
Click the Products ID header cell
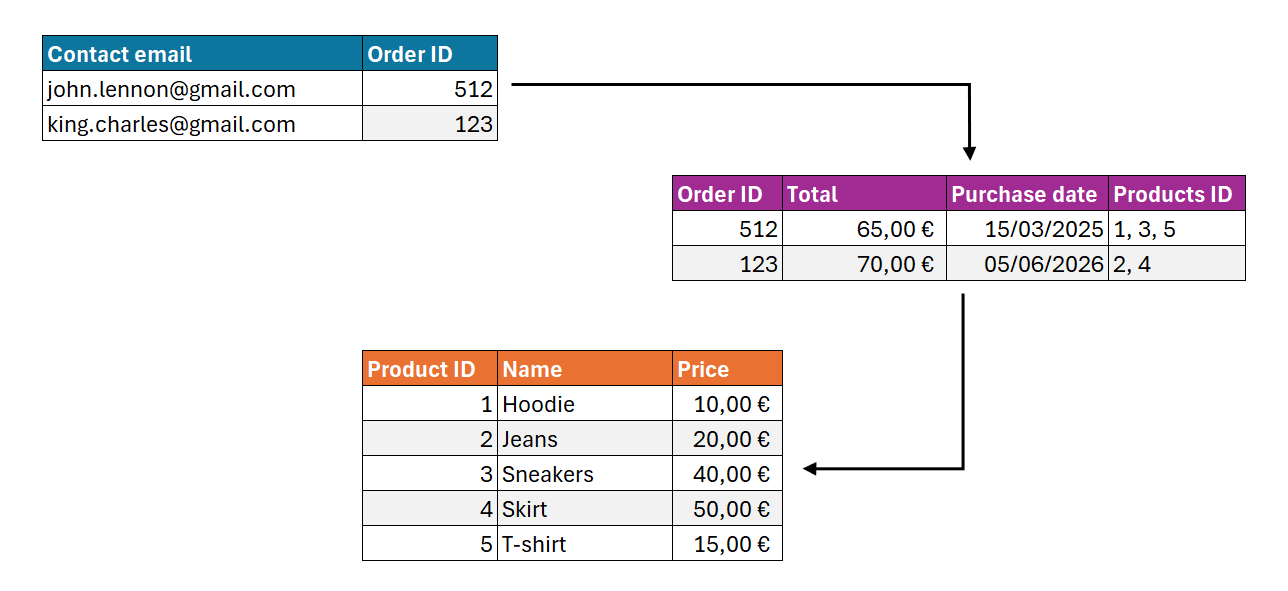click(1176, 194)
